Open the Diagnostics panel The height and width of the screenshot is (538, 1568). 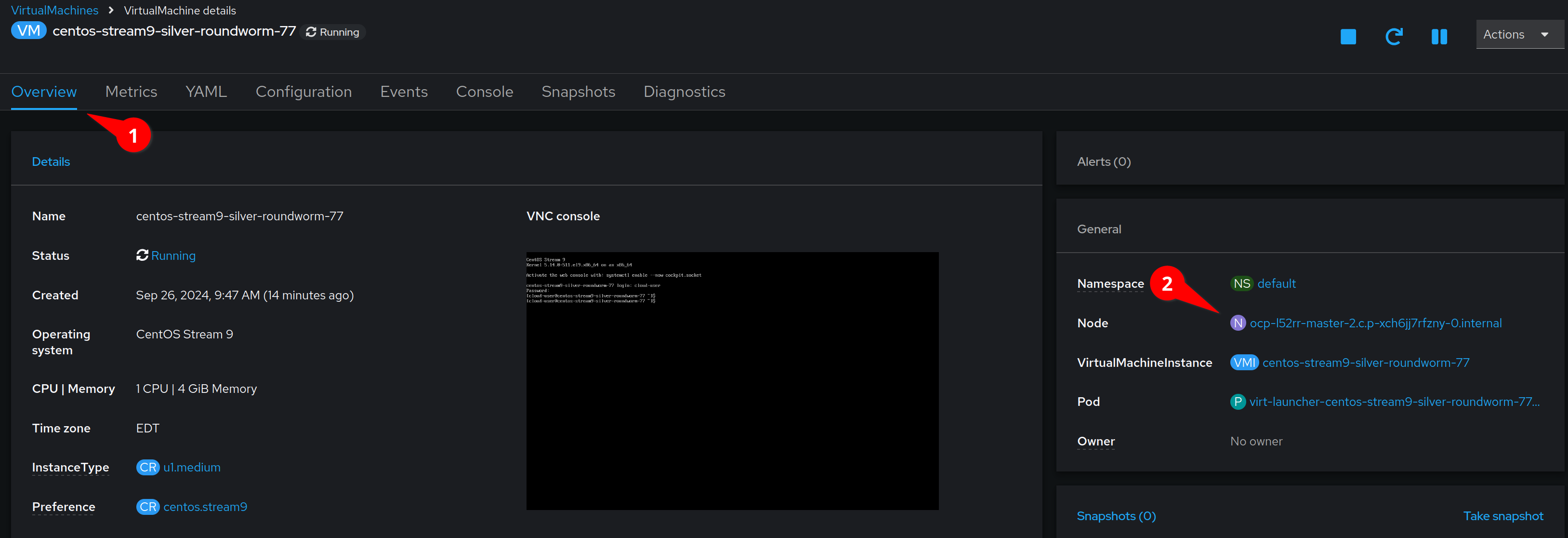tap(685, 91)
